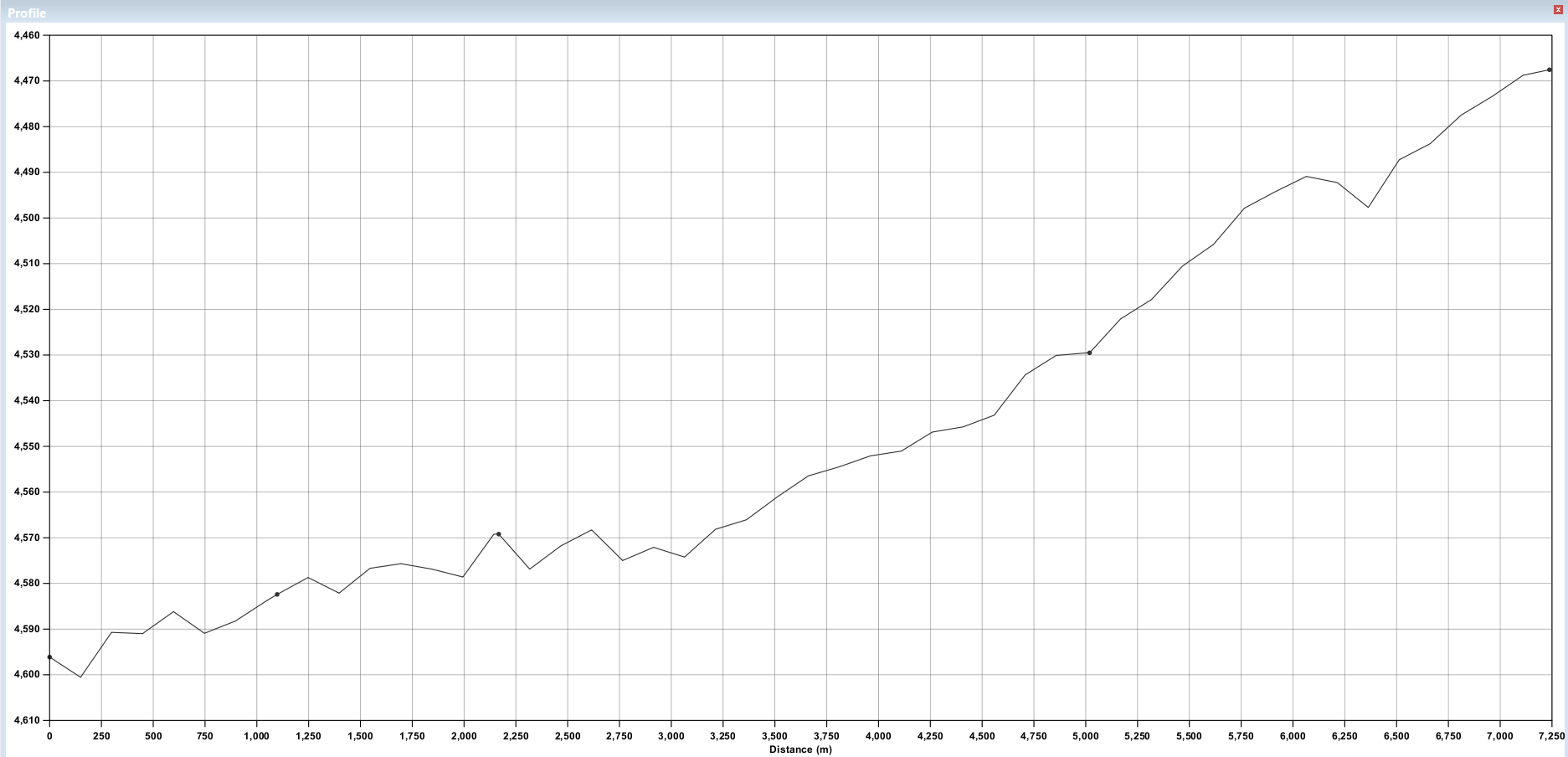
Task: Click the 4,550 elevation axis label
Action: point(27,446)
